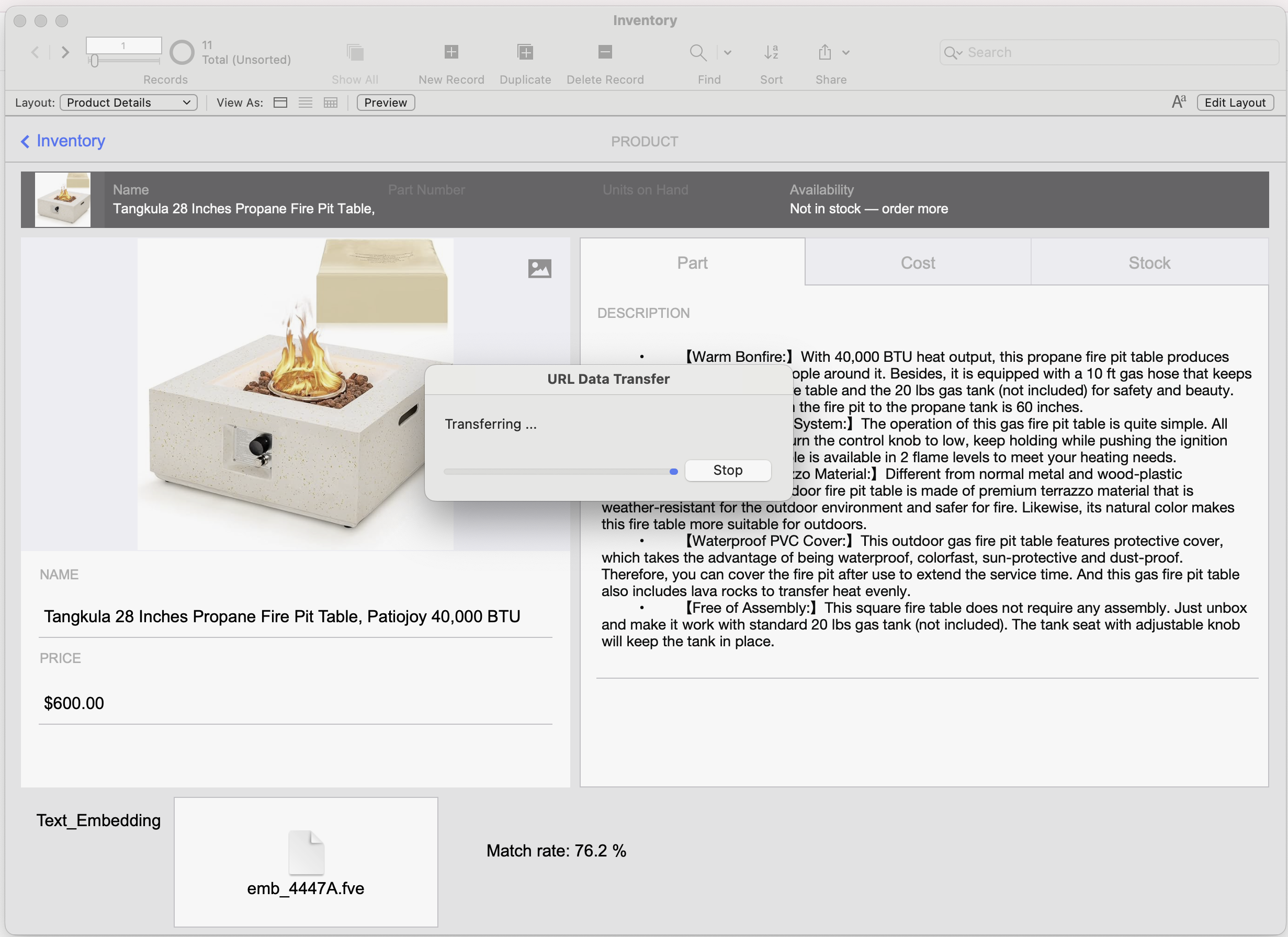Switch to the Cost tab
The image size is (1288, 937).
point(918,263)
